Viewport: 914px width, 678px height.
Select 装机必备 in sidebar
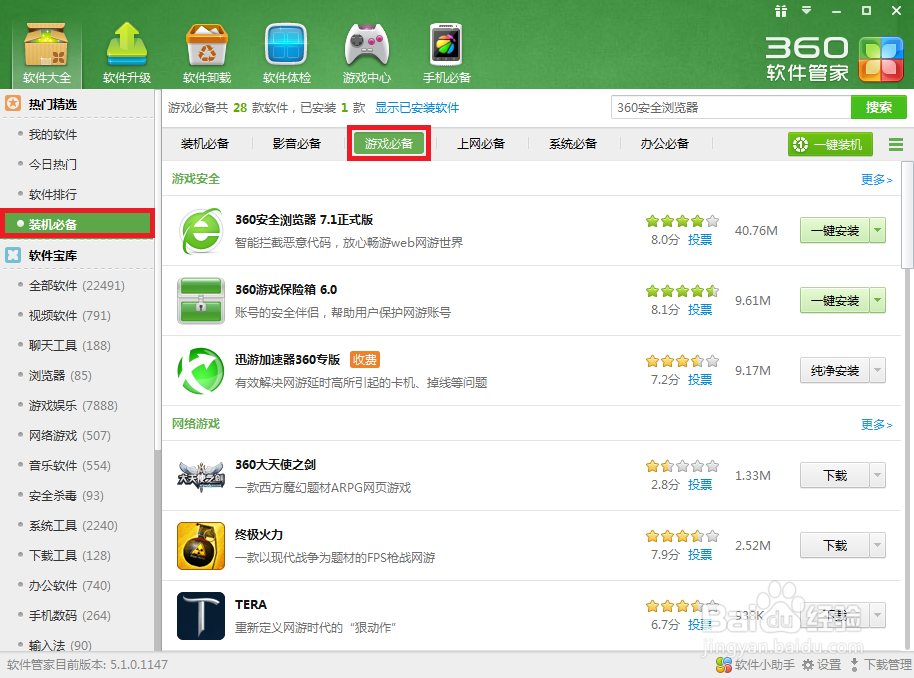coord(77,224)
